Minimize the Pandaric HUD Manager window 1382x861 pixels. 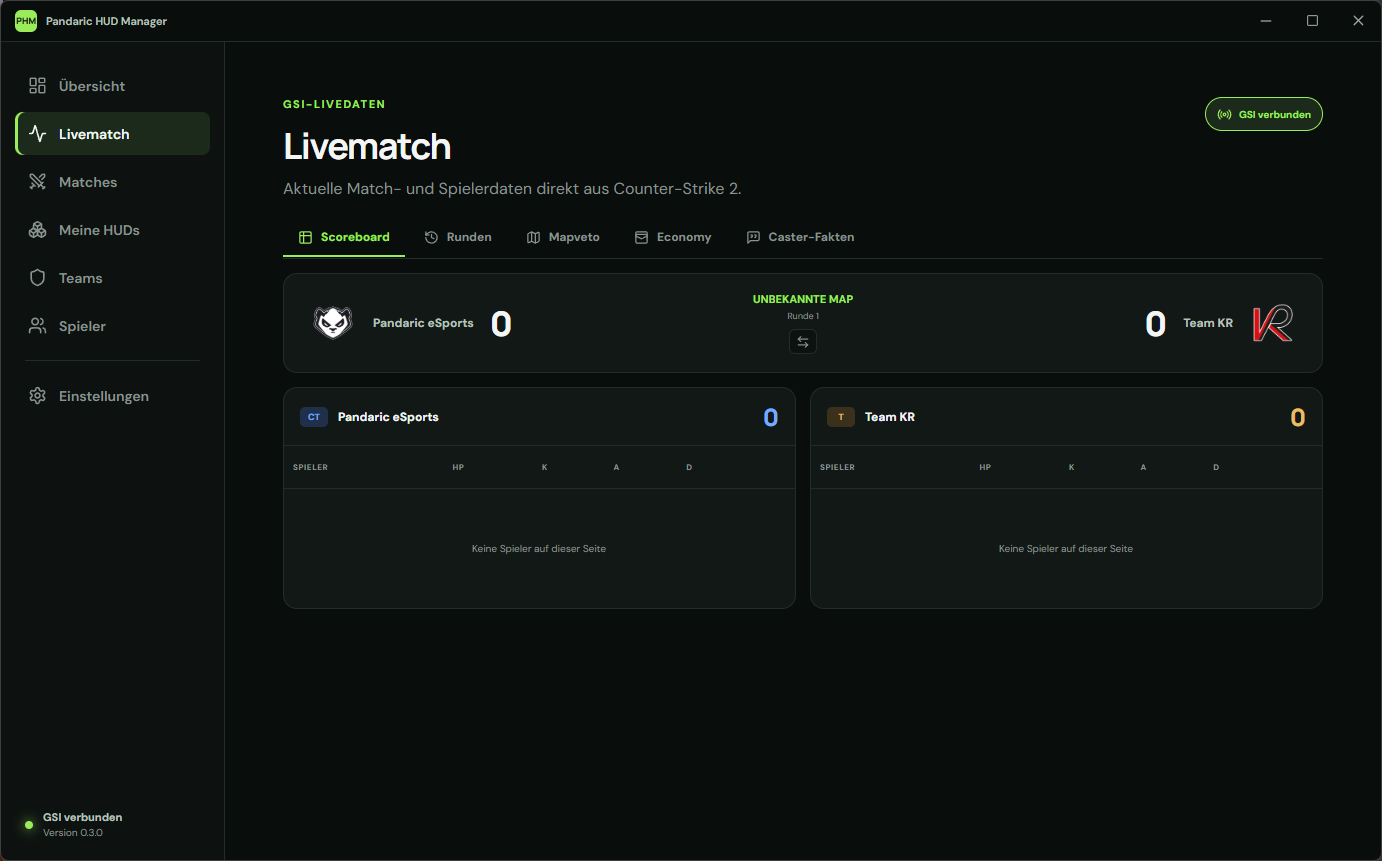(1266, 21)
